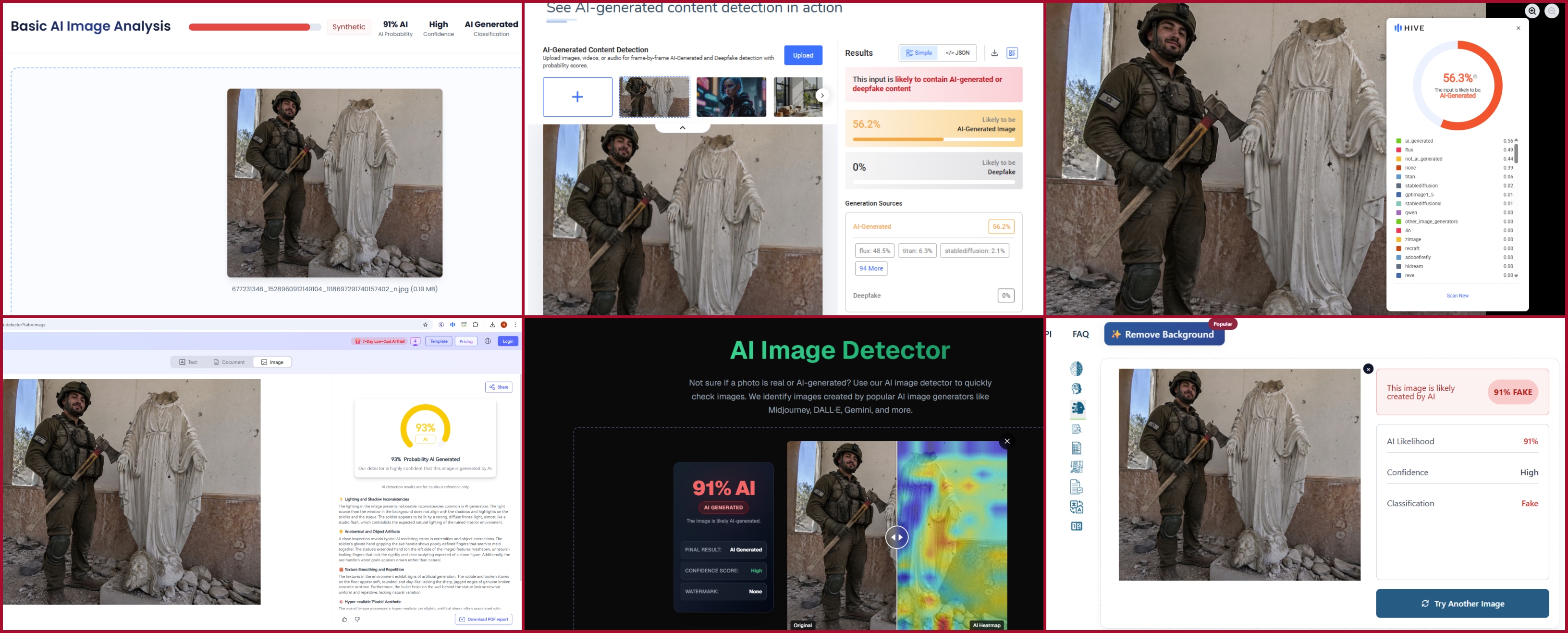The width and height of the screenshot is (1568, 633).
Task: Open the browser extensions puzzle icon
Action: 476,325
